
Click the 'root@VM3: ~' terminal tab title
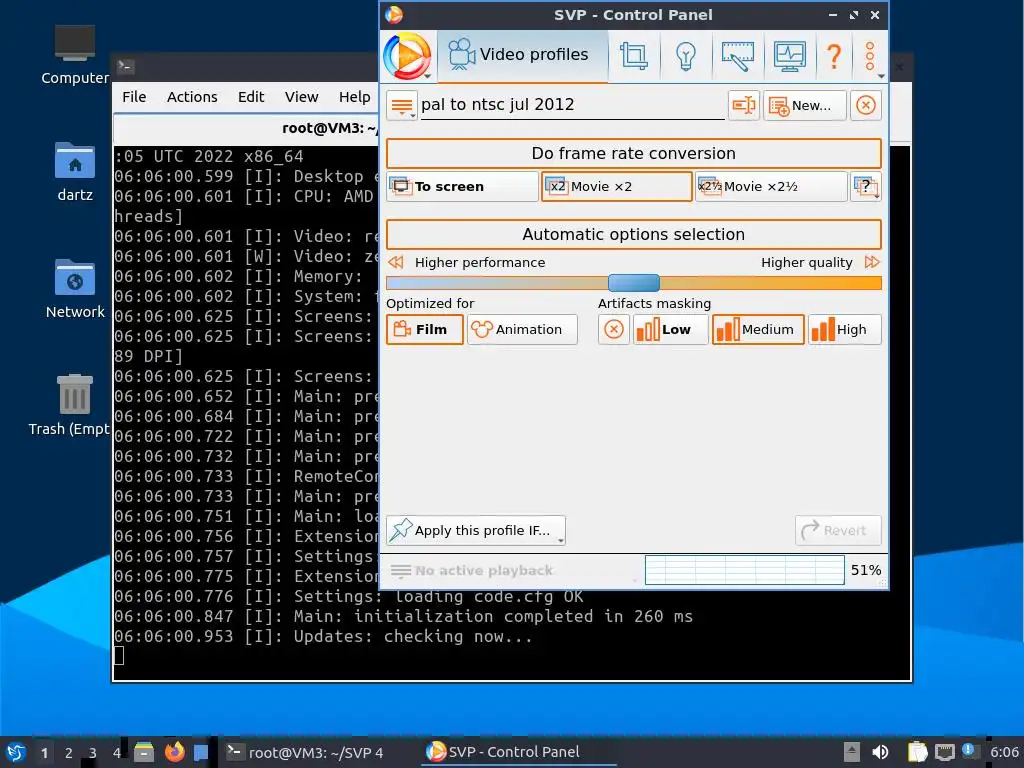pos(330,128)
